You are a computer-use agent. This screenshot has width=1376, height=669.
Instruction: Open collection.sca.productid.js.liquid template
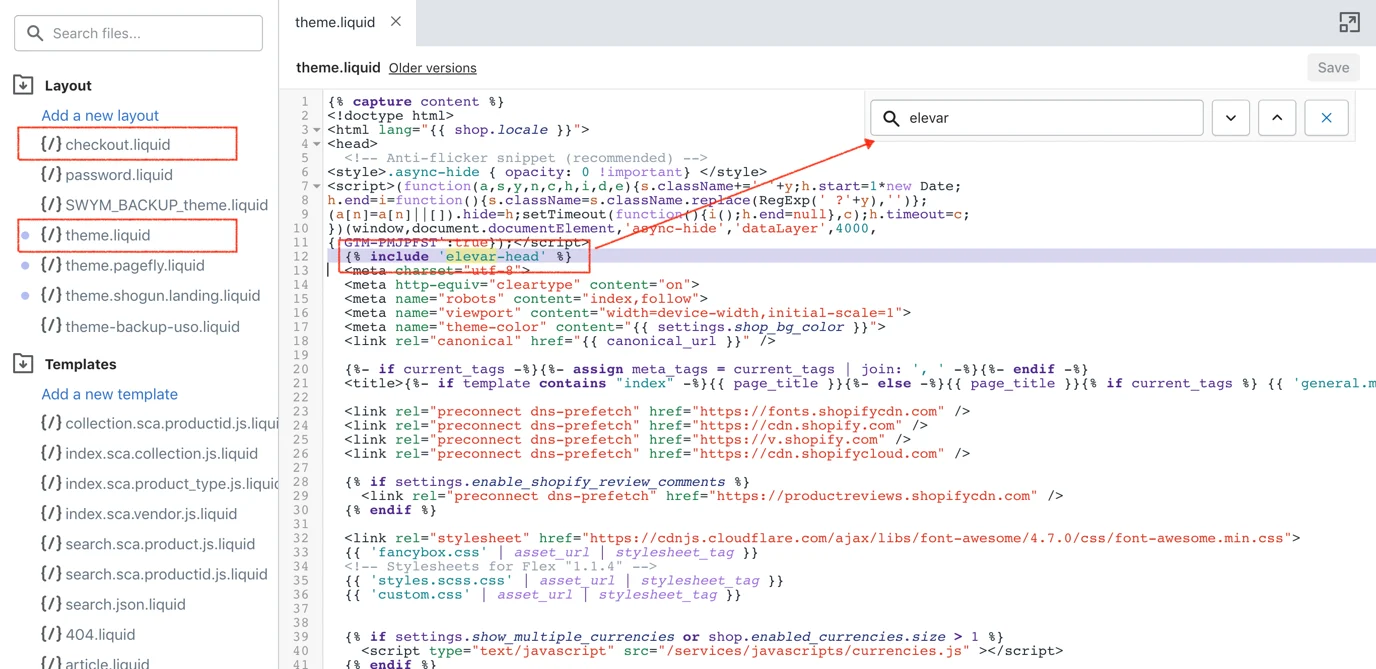pos(171,423)
